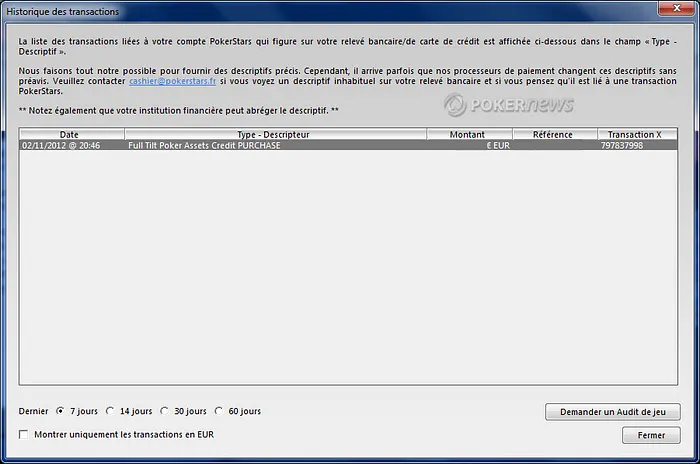The width and height of the screenshot is (700, 464).
Task: Click the Fermer button
Action: (651, 435)
